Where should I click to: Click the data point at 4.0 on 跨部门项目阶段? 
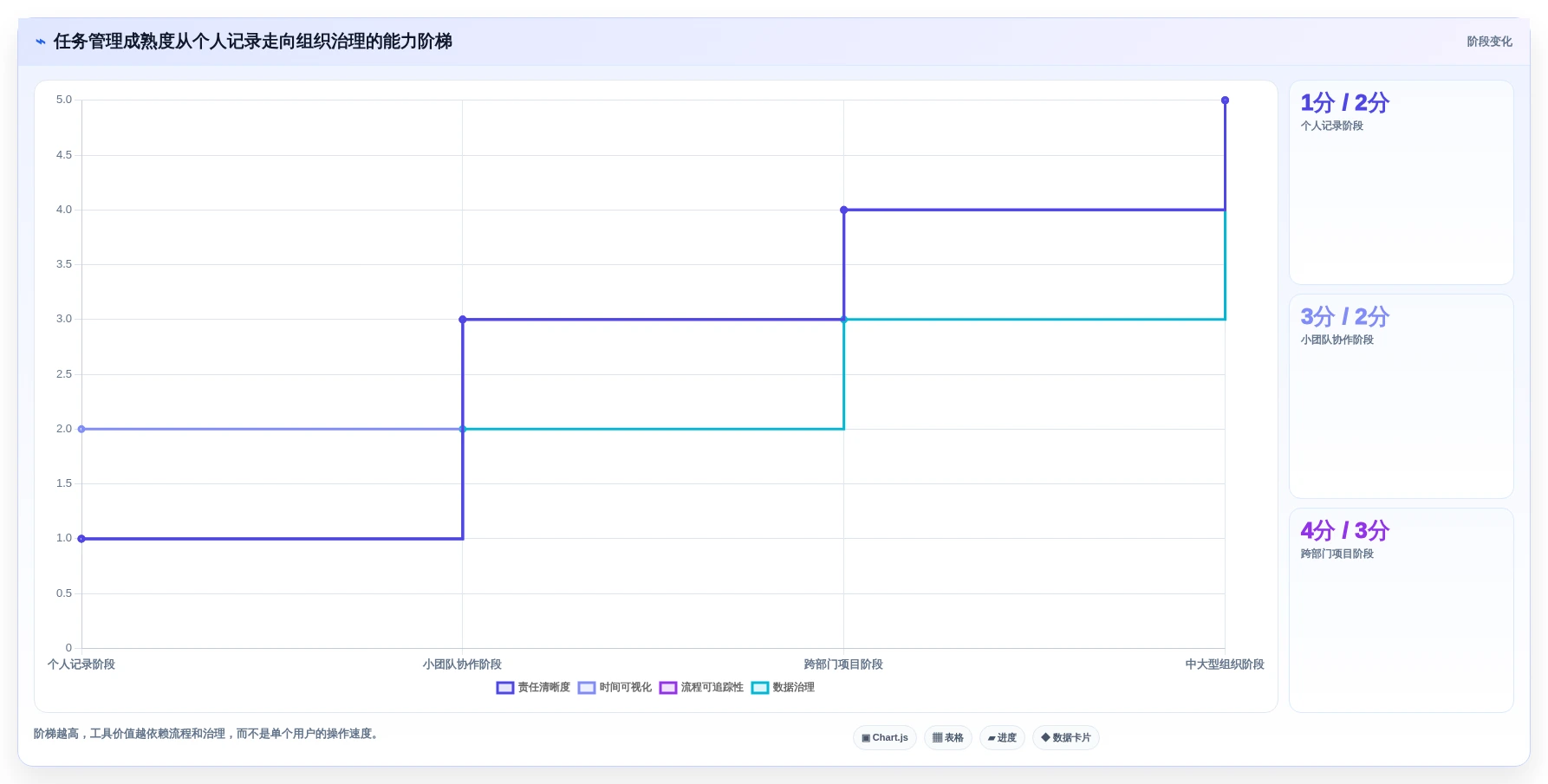[843, 210]
